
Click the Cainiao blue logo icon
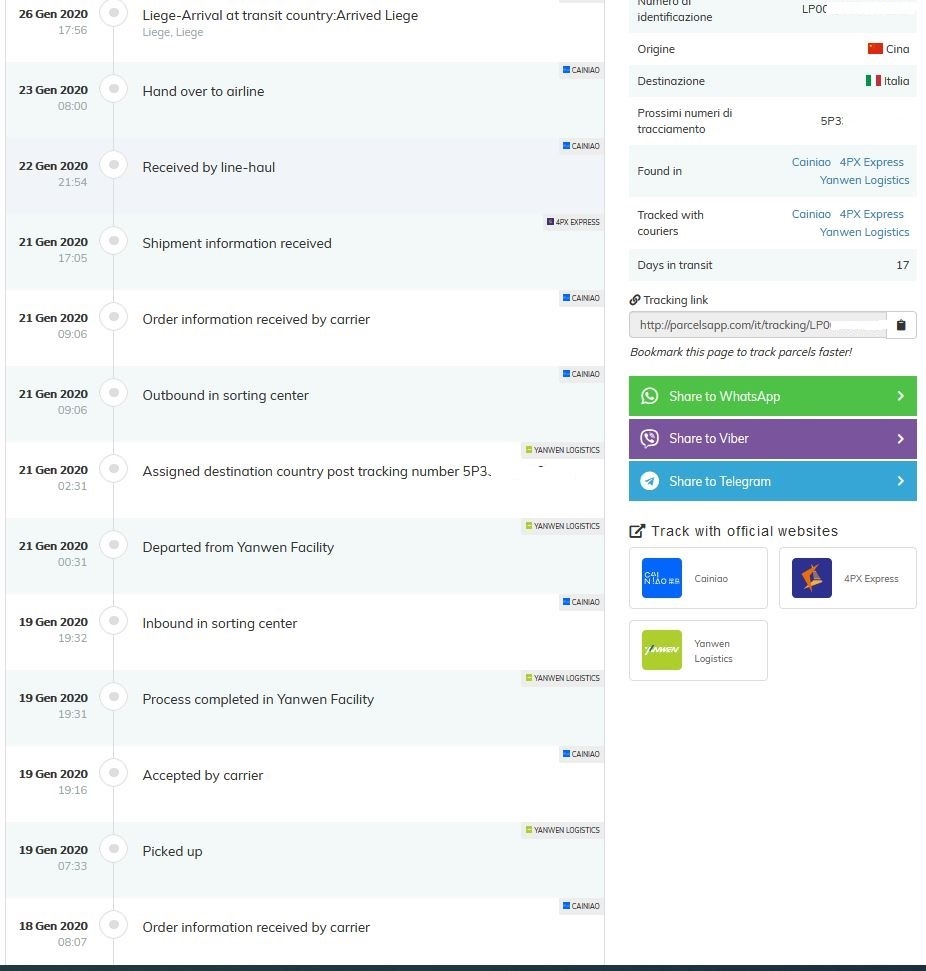[662, 578]
